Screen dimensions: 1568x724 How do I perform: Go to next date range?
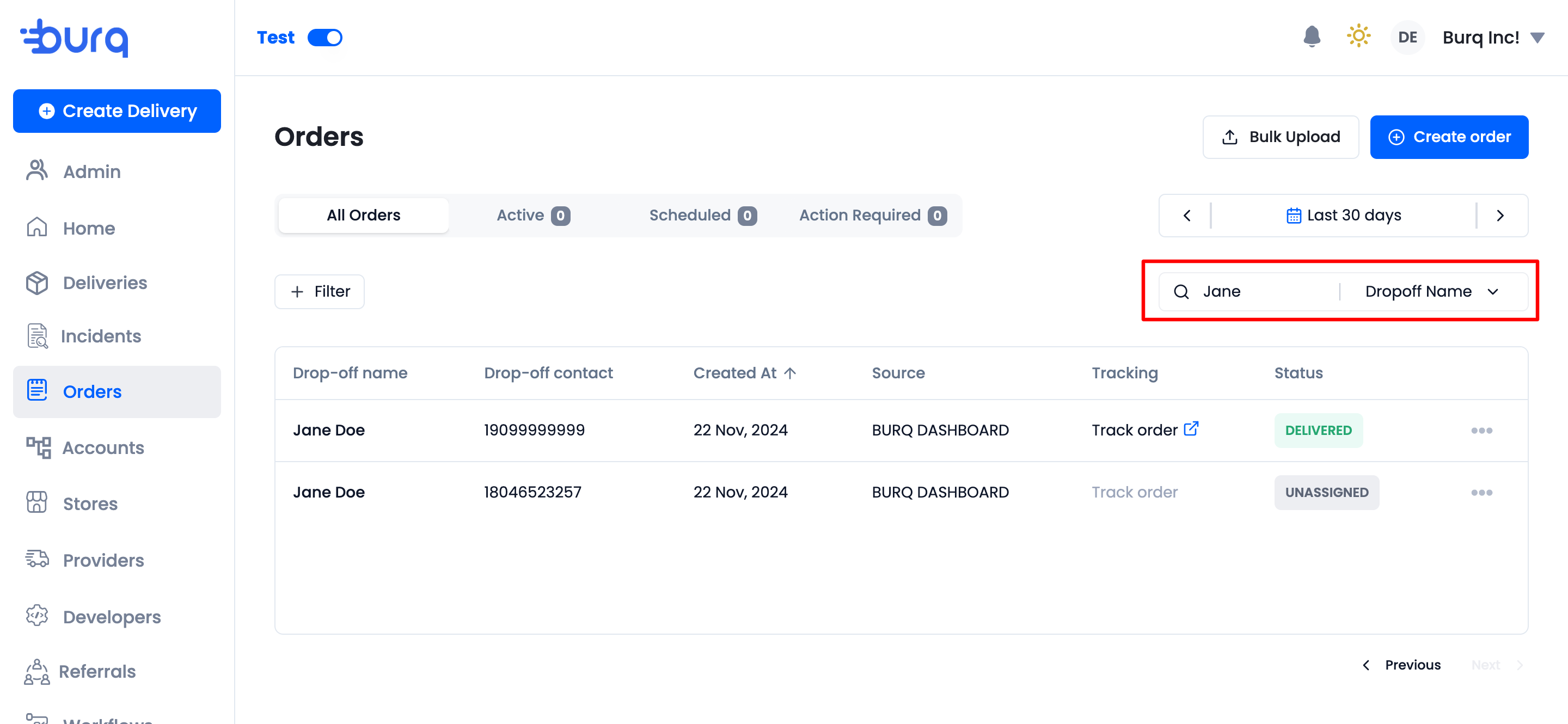click(x=1500, y=216)
